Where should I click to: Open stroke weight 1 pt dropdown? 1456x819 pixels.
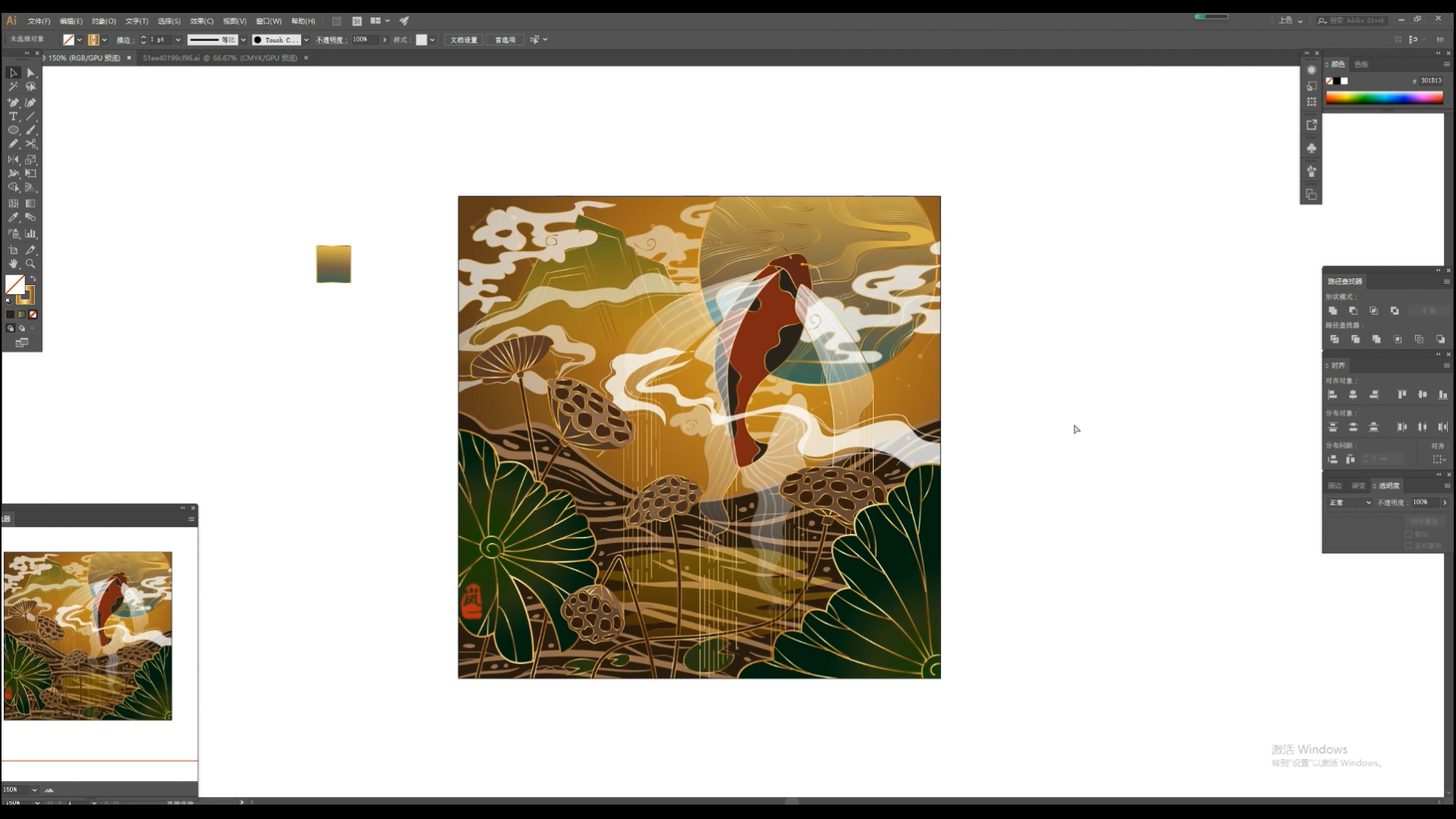point(178,40)
